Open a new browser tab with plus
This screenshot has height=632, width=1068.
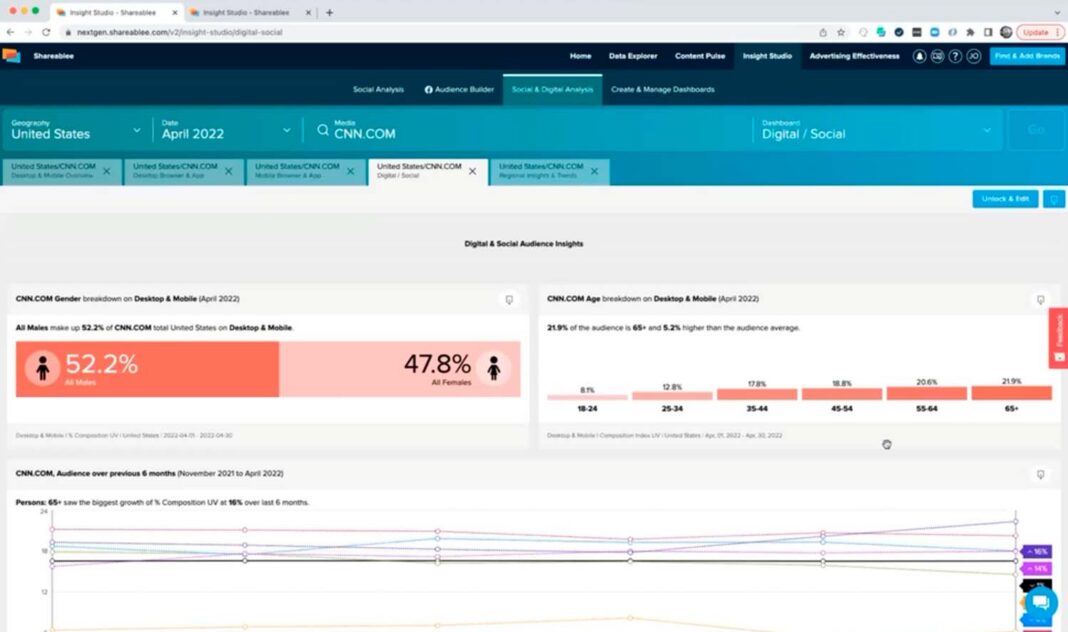click(x=330, y=12)
